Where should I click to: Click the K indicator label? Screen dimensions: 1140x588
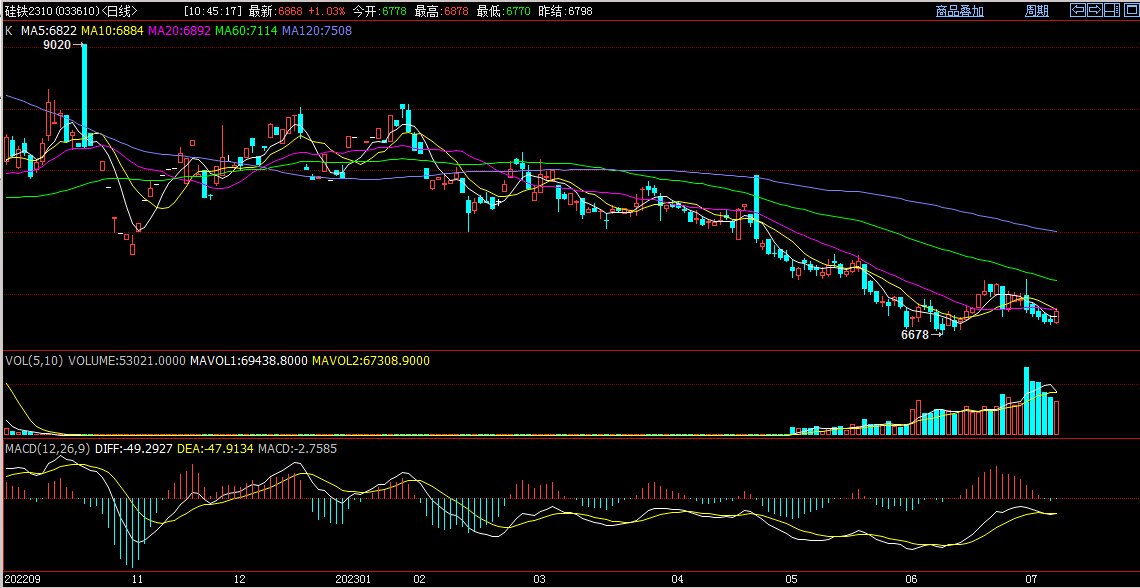9,31
